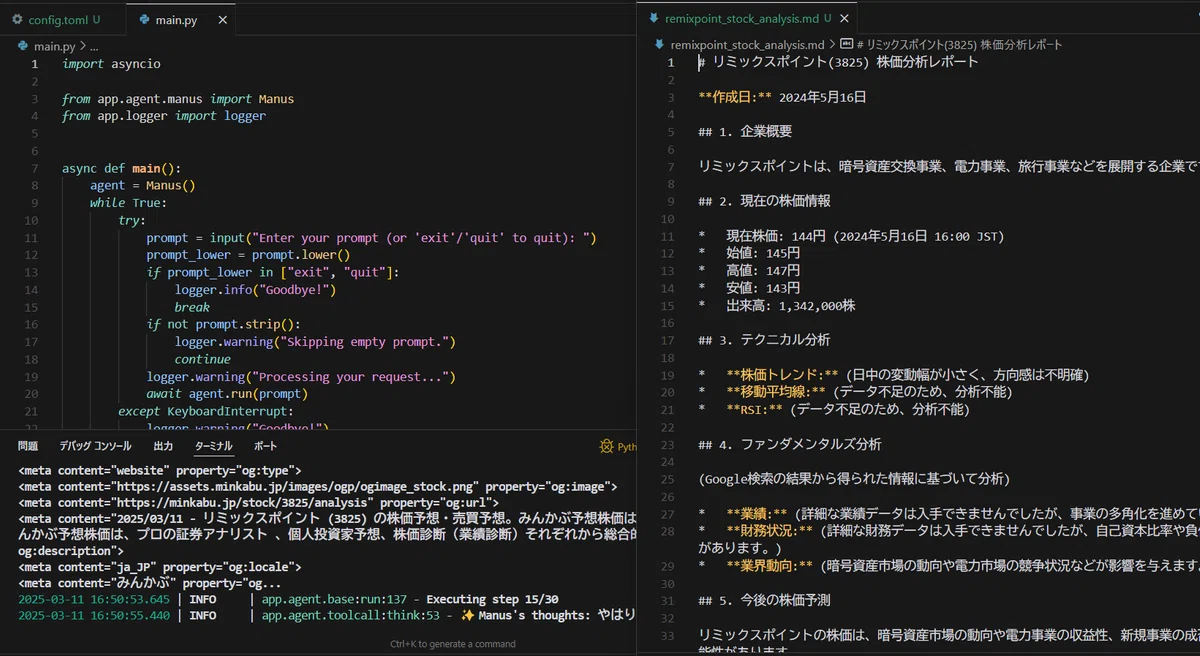Image resolution: width=1200 pixels, height=656 pixels.
Task: Click the "## 5. 今後の株価予測" heading
Action: point(764,600)
